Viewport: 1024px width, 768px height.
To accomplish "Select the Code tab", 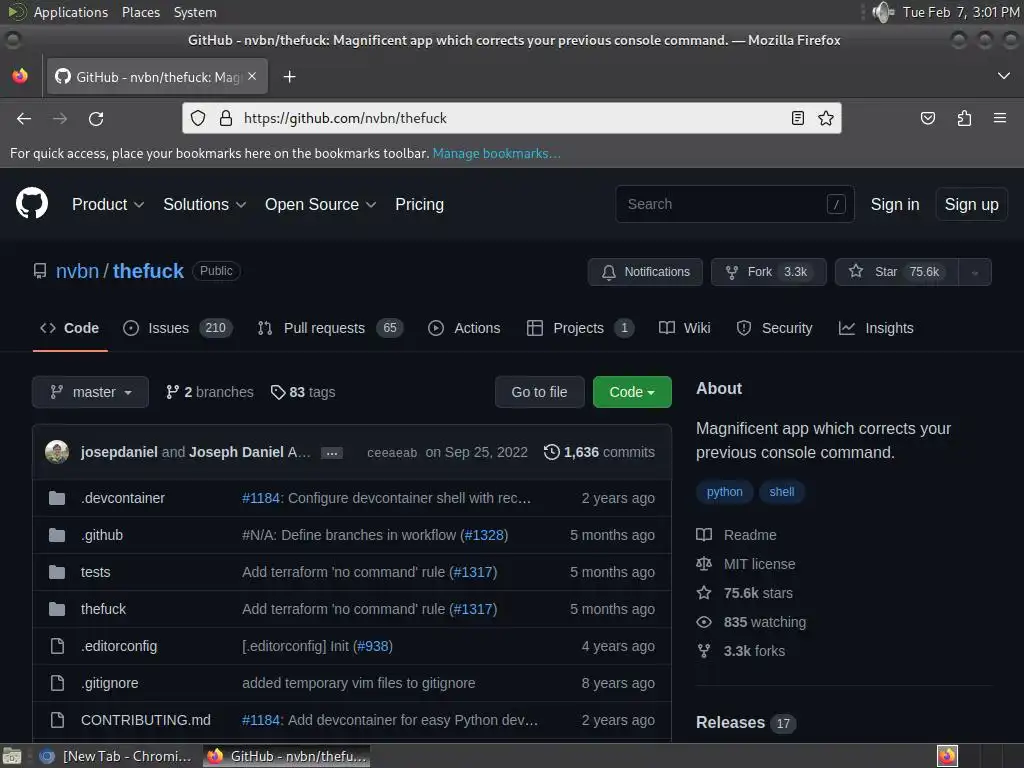I will [70, 328].
